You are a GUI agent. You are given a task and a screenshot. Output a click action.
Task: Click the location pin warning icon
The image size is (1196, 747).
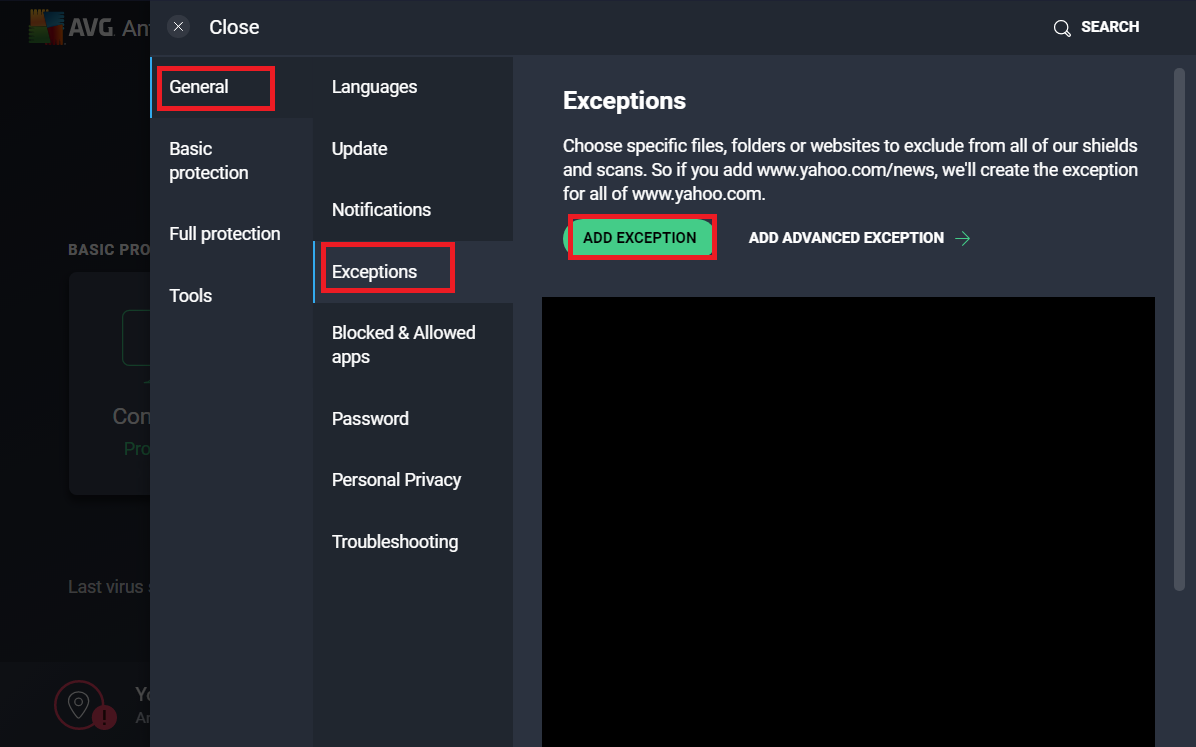79,705
